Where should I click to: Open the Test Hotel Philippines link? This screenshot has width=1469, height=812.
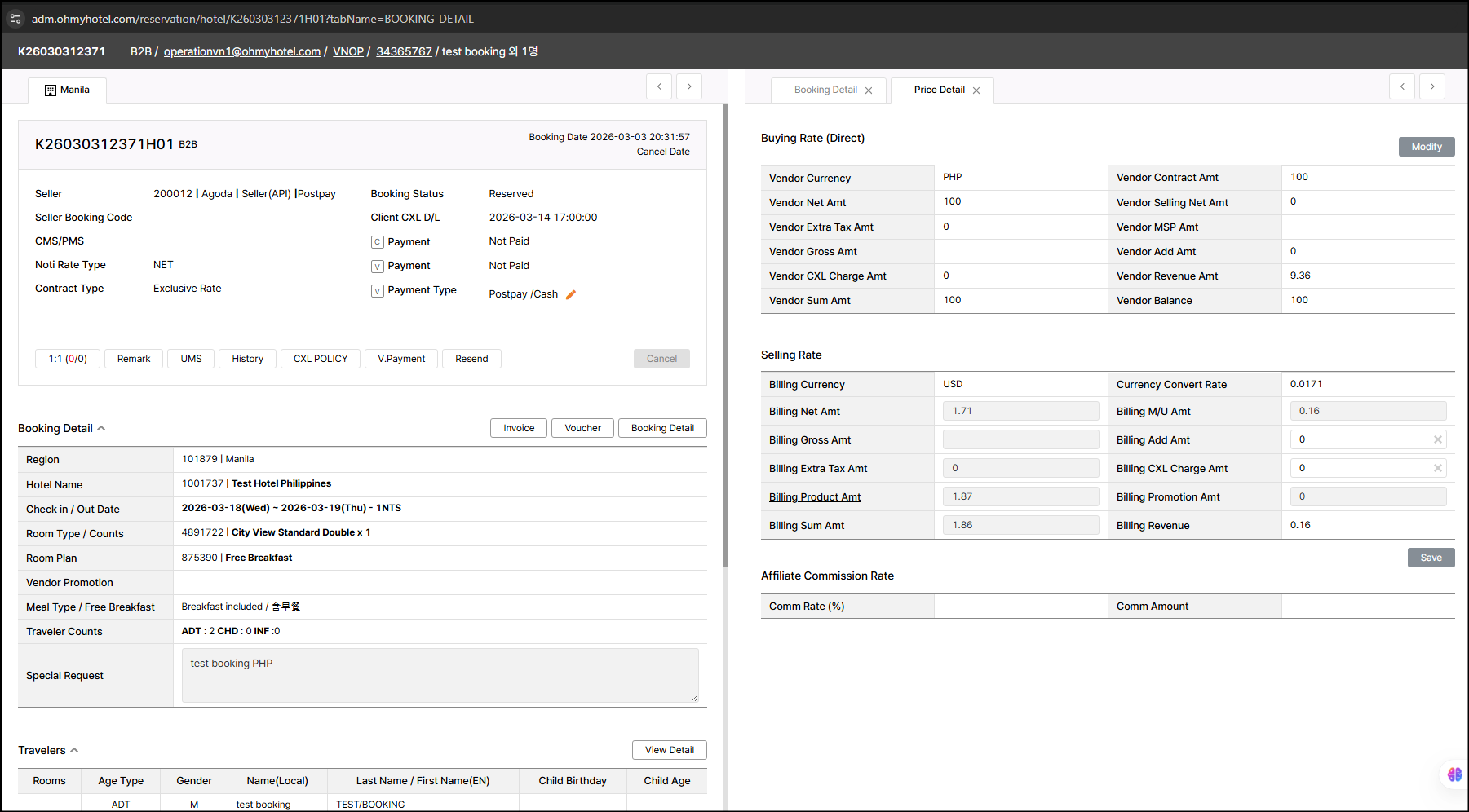pyautogui.click(x=281, y=484)
